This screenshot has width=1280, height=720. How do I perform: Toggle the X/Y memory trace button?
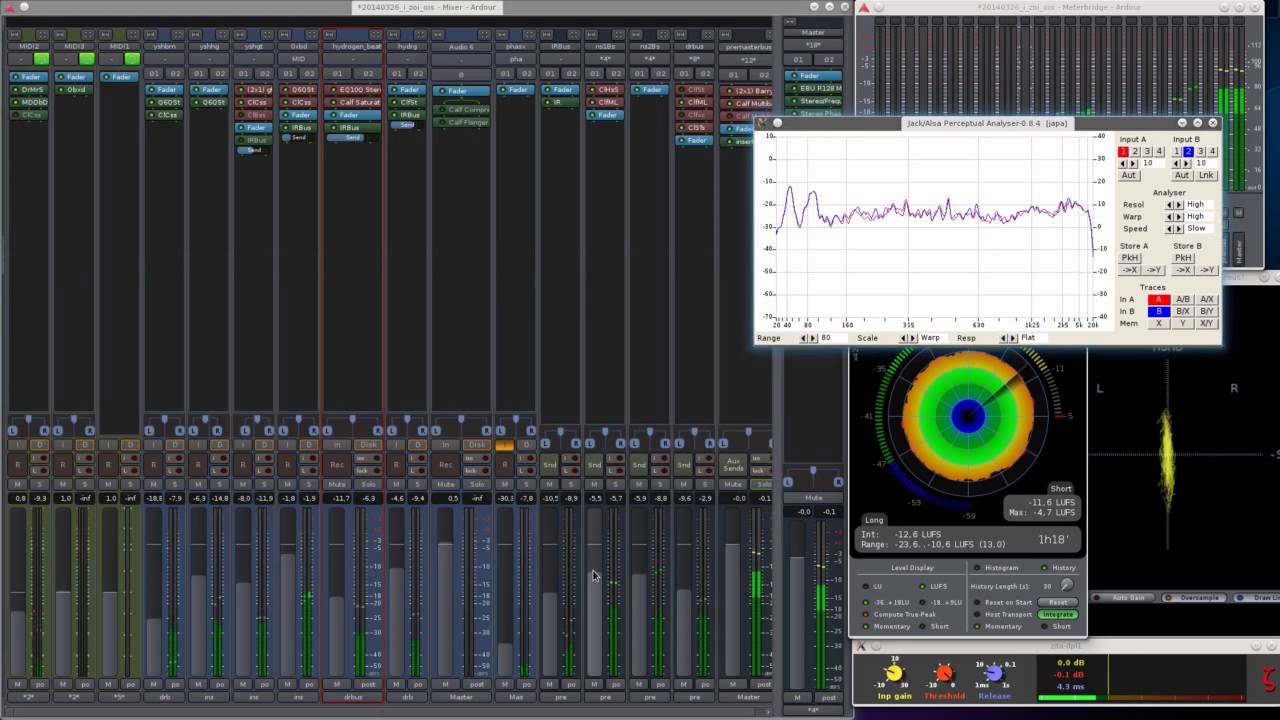tap(1207, 323)
